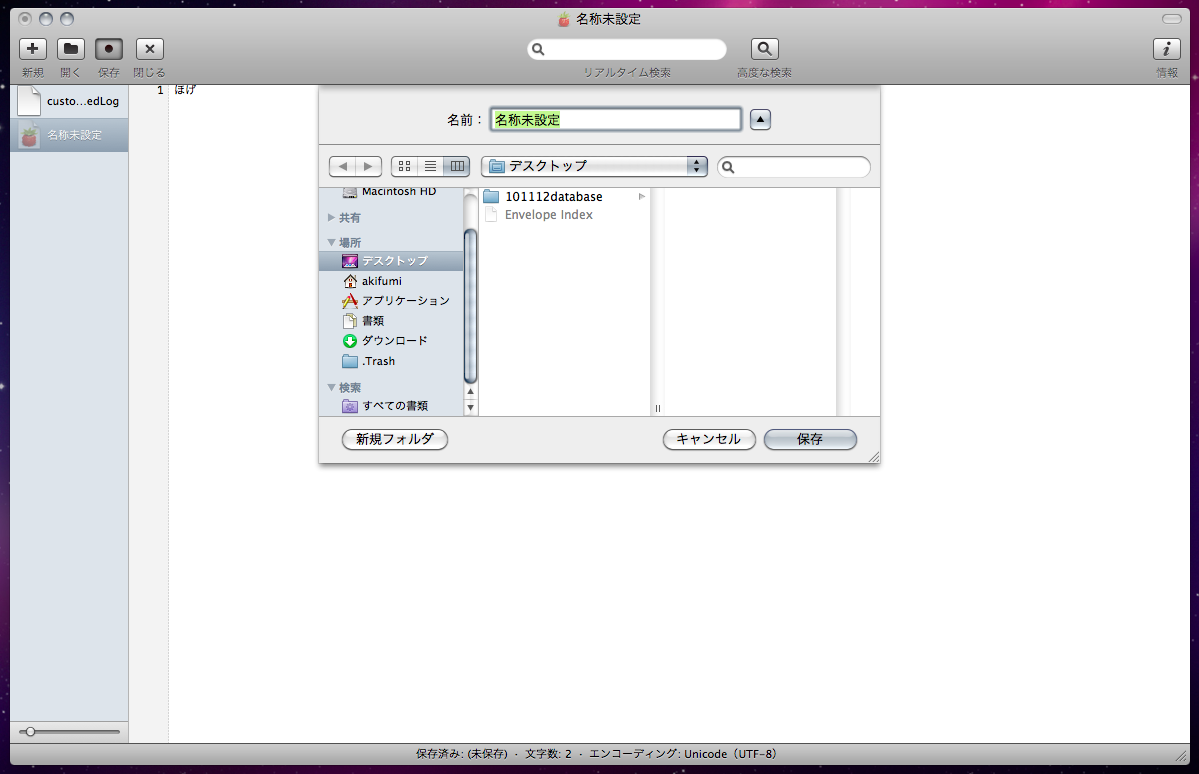
Task: Switch to list view mode
Action: click(431, 167)
